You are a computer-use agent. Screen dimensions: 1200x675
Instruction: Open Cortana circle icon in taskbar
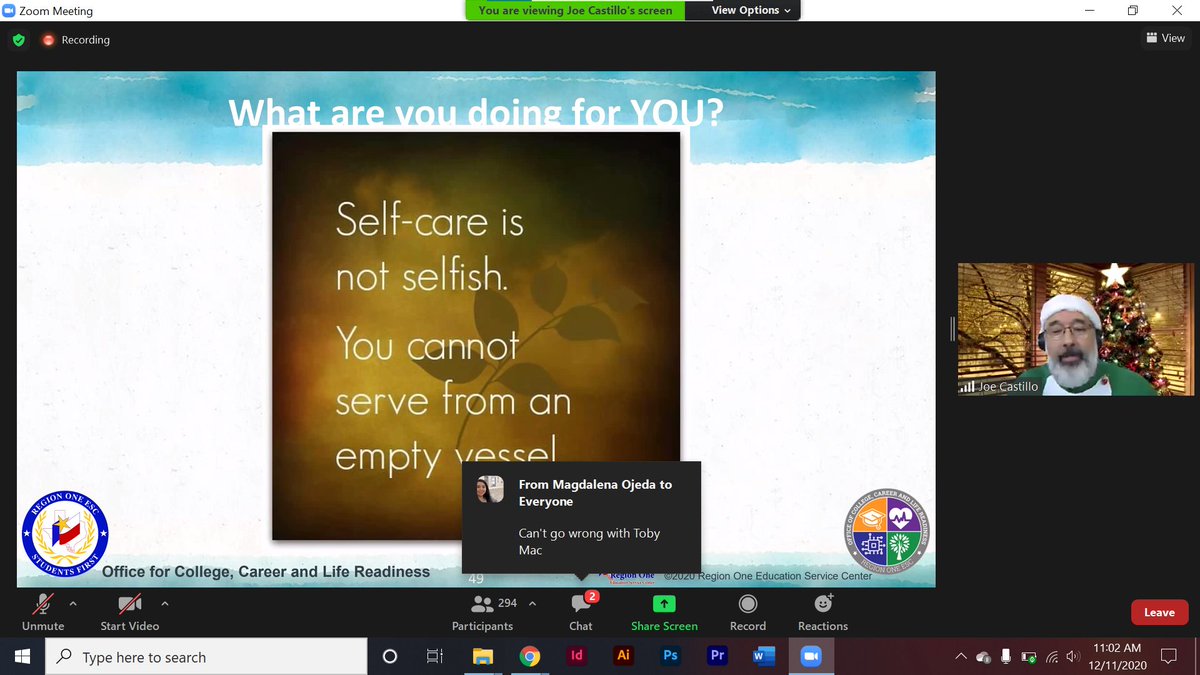pos(390,656)
